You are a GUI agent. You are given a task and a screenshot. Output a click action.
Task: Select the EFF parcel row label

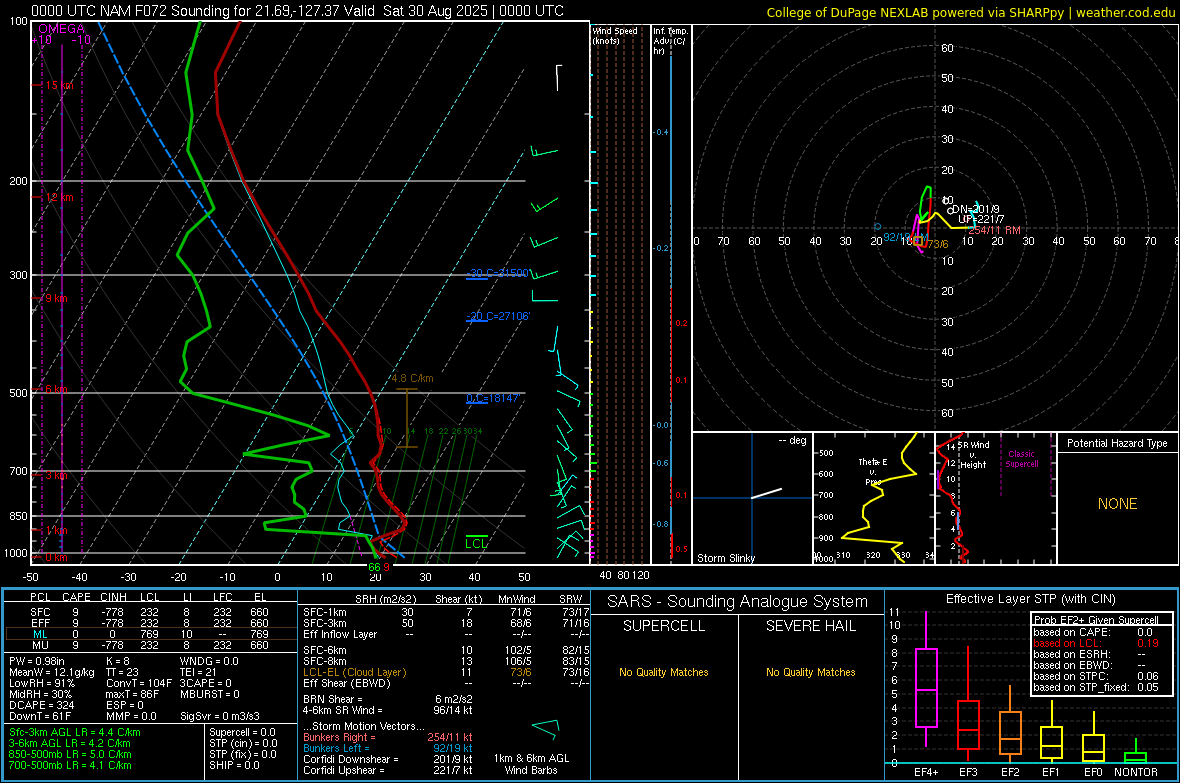tap(40, 623)
